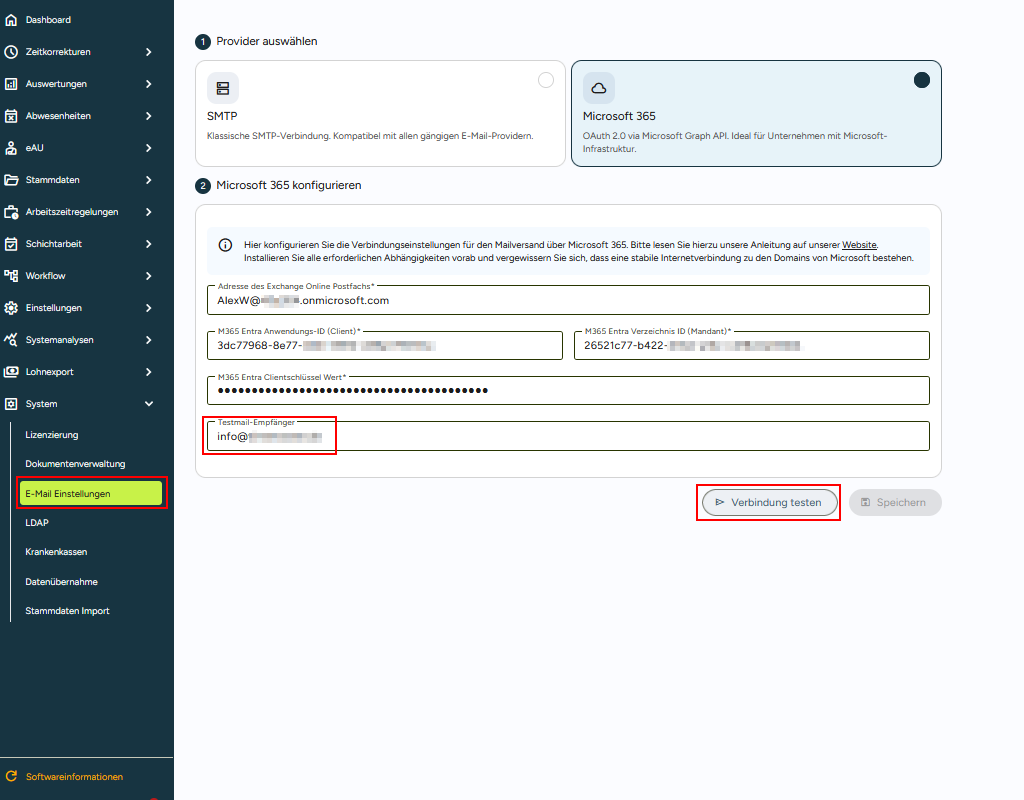
Task: Open E-Mail Einstellungen menu item
Action: [x=91, y=494]
